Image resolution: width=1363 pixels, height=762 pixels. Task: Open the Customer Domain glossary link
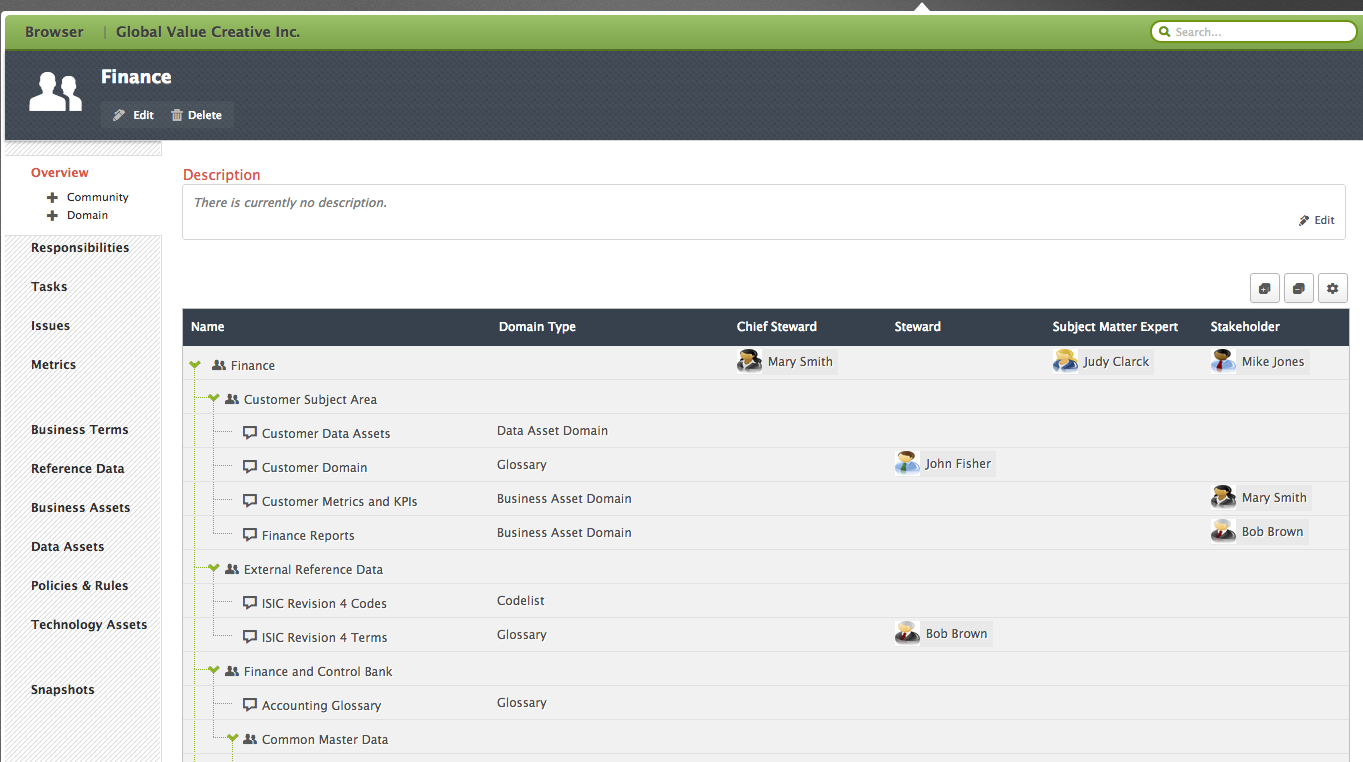(x=315, y=468)
